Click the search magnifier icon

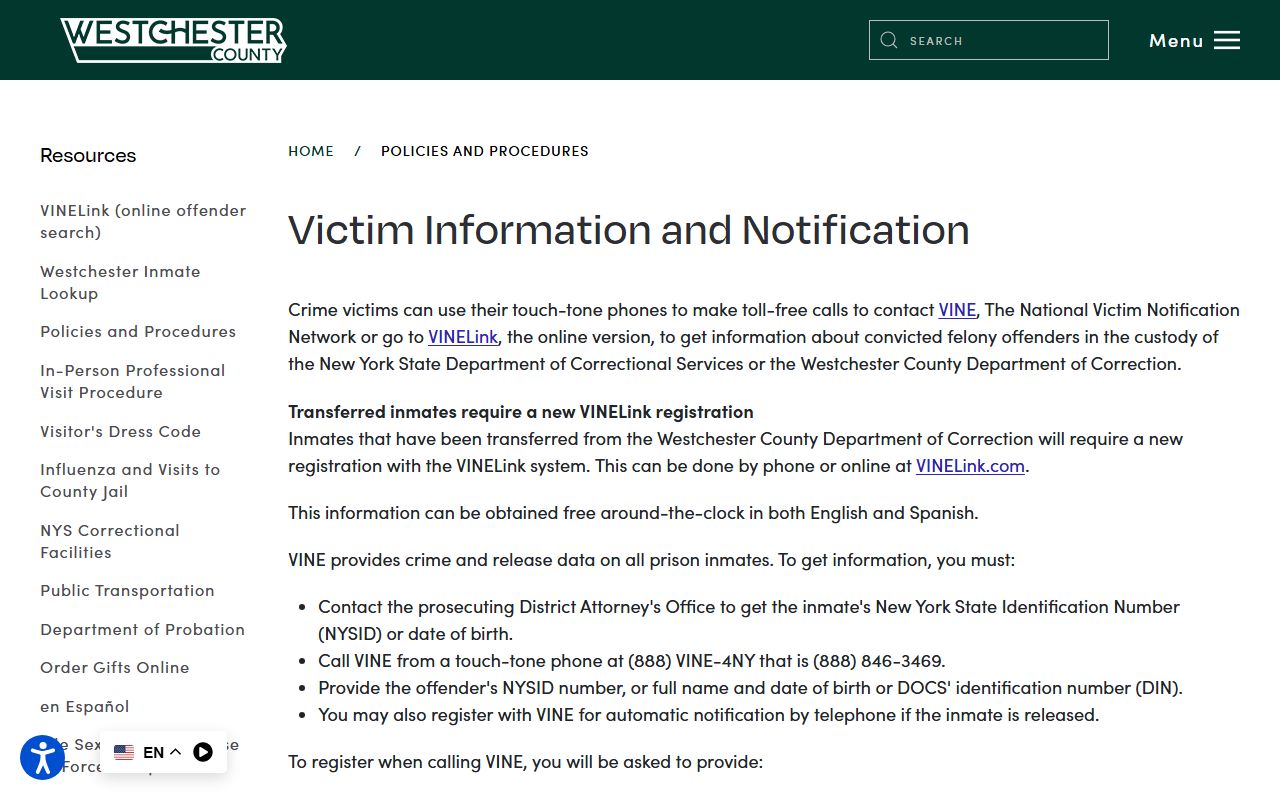click(888, 40)
